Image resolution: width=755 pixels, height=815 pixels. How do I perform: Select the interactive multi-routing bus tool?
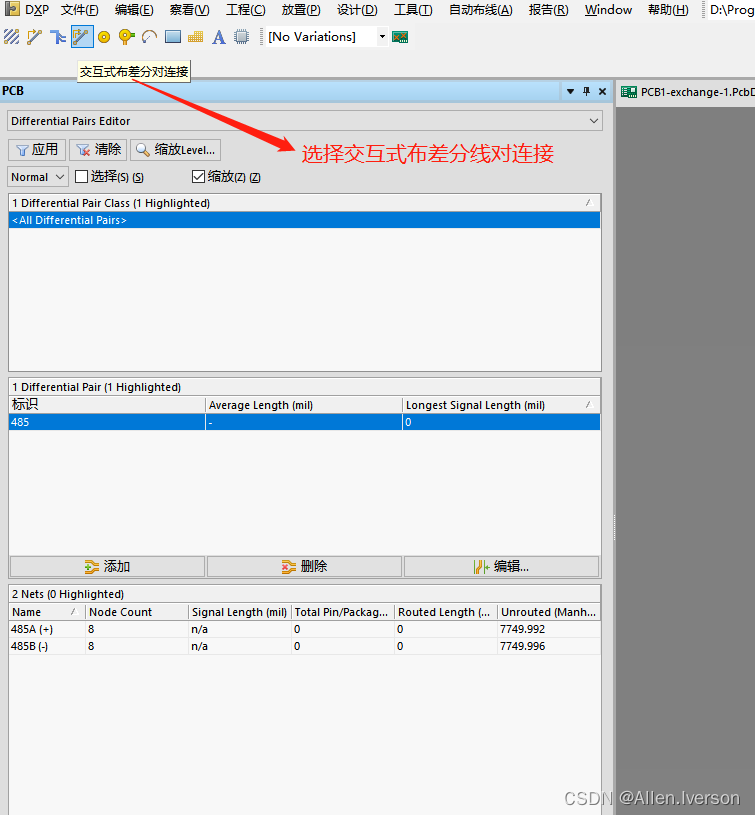(58, 37)
